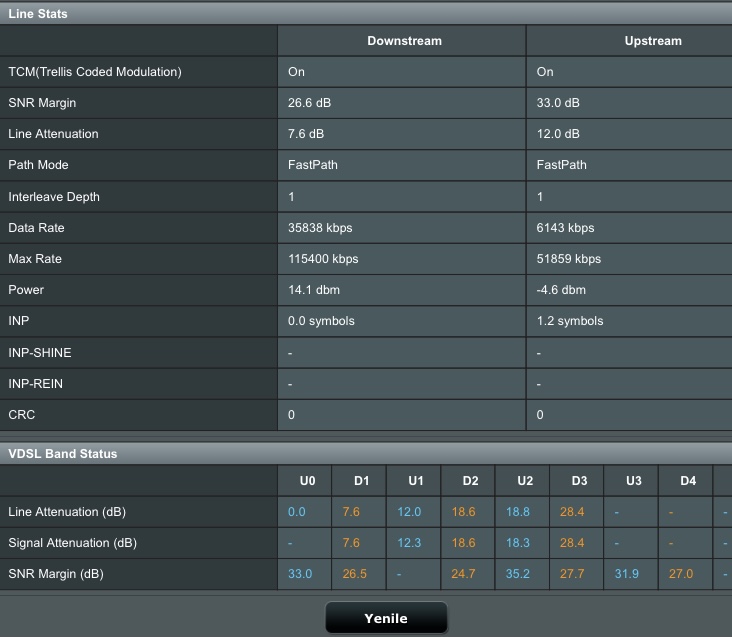This screenshot has height=637, width=732.
Task: Select downstream Line Attenuation 7.6 dB
Action: [x=306, y=134]
